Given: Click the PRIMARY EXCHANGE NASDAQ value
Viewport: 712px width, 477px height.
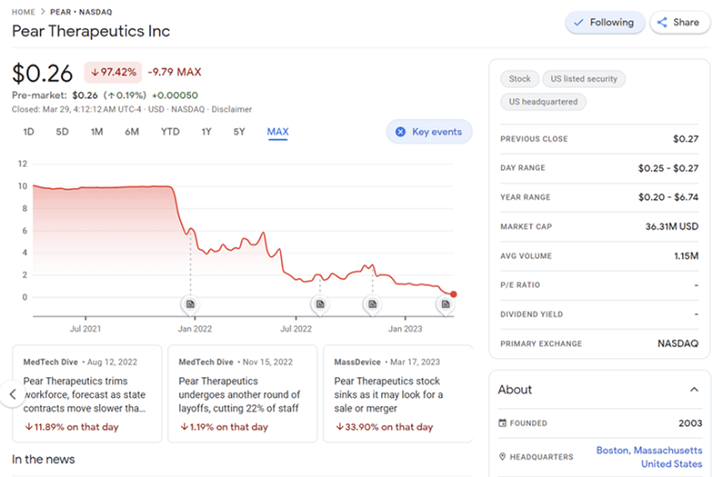Looking at the screenshot, I should 678,343.
